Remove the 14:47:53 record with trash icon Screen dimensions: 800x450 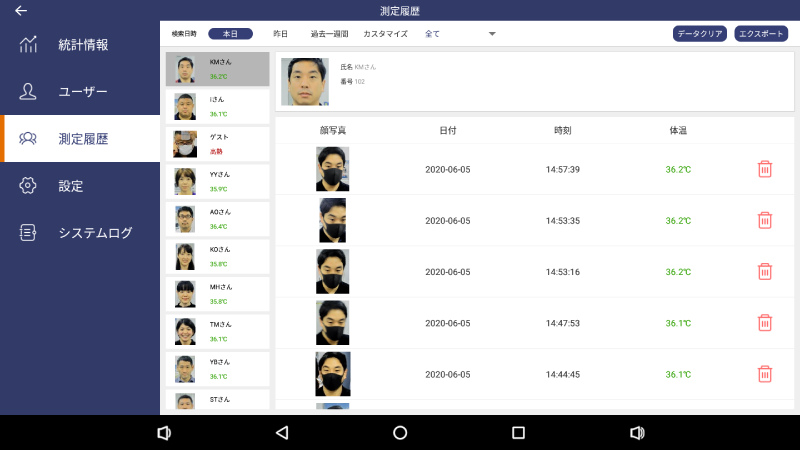click(x=765, y=323)
